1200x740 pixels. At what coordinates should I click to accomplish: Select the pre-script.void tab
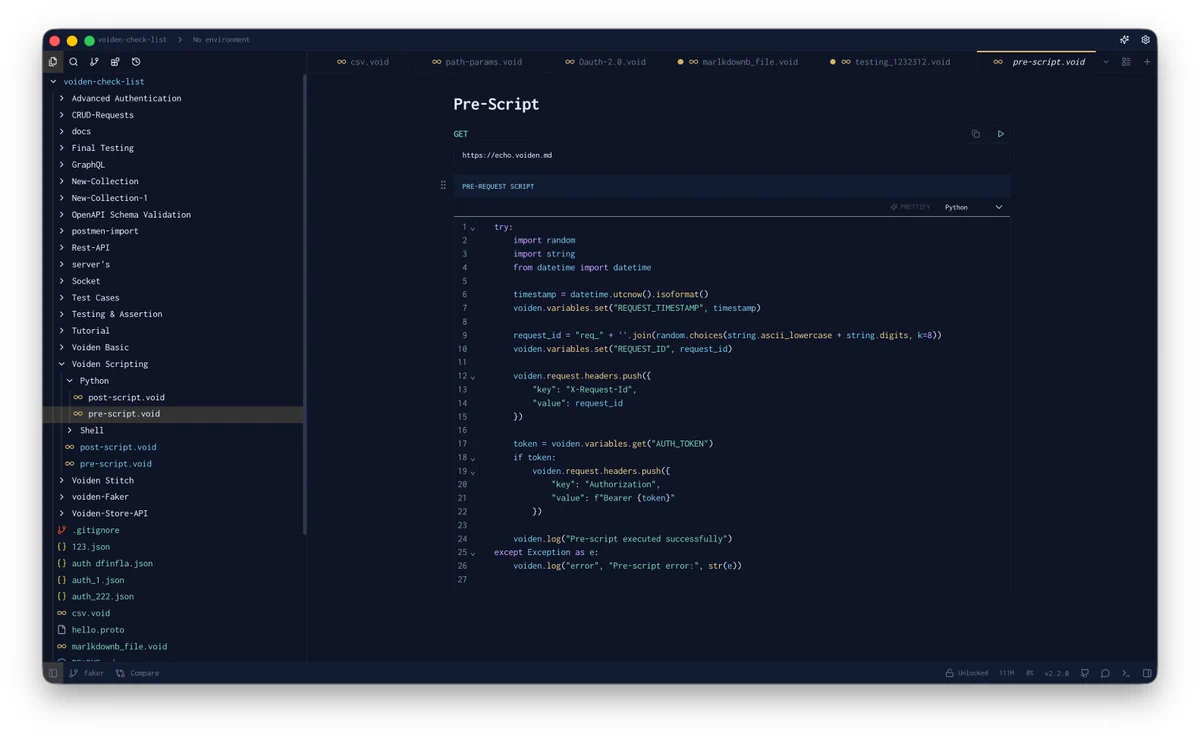click(x=1038, y=62)
